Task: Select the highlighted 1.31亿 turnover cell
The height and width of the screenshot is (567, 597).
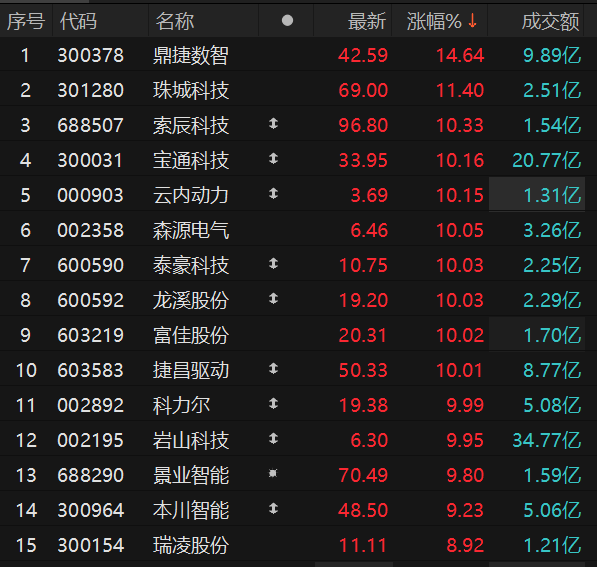Action: (537, 194)
